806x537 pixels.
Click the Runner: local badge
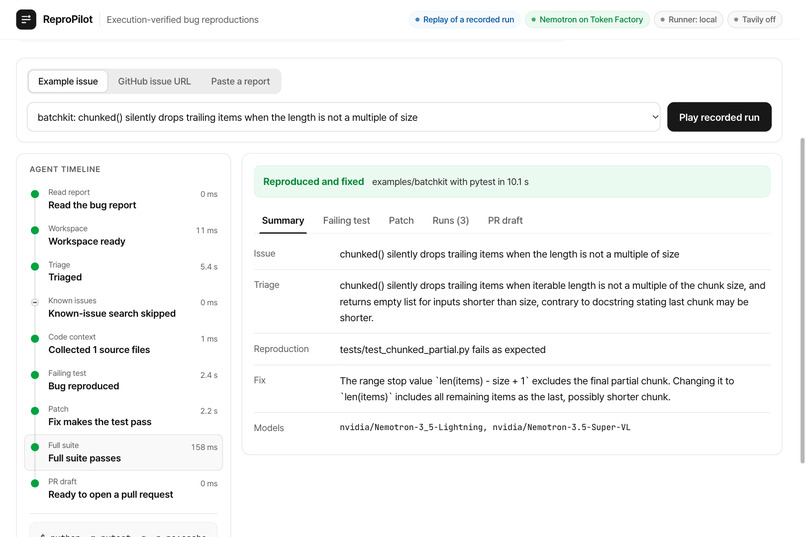point(688,20)
